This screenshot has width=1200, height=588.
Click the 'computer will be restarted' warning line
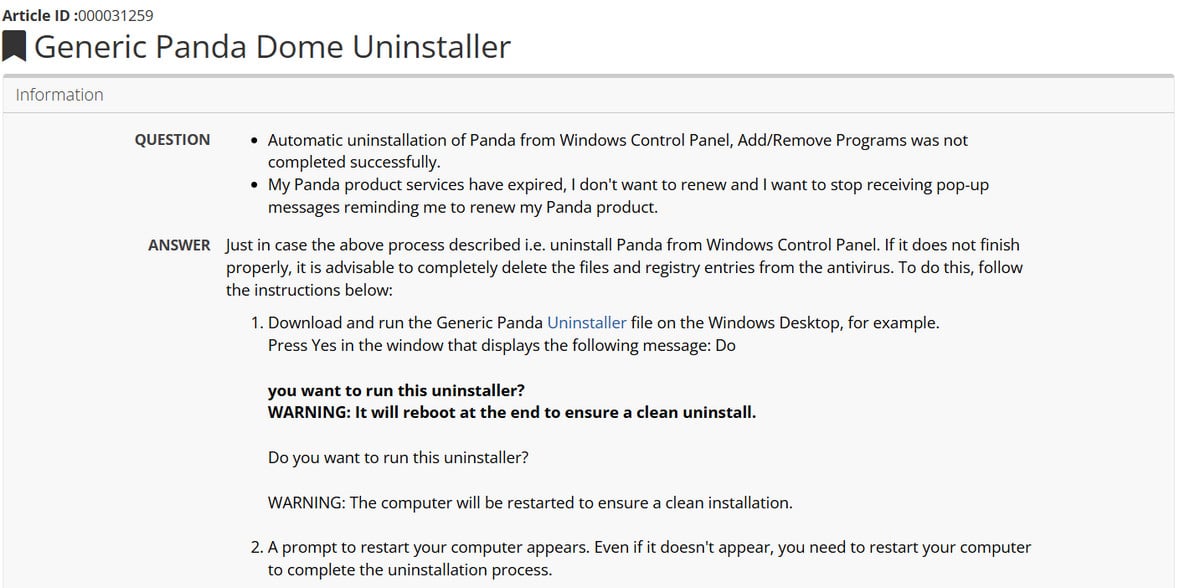[530, 503]
